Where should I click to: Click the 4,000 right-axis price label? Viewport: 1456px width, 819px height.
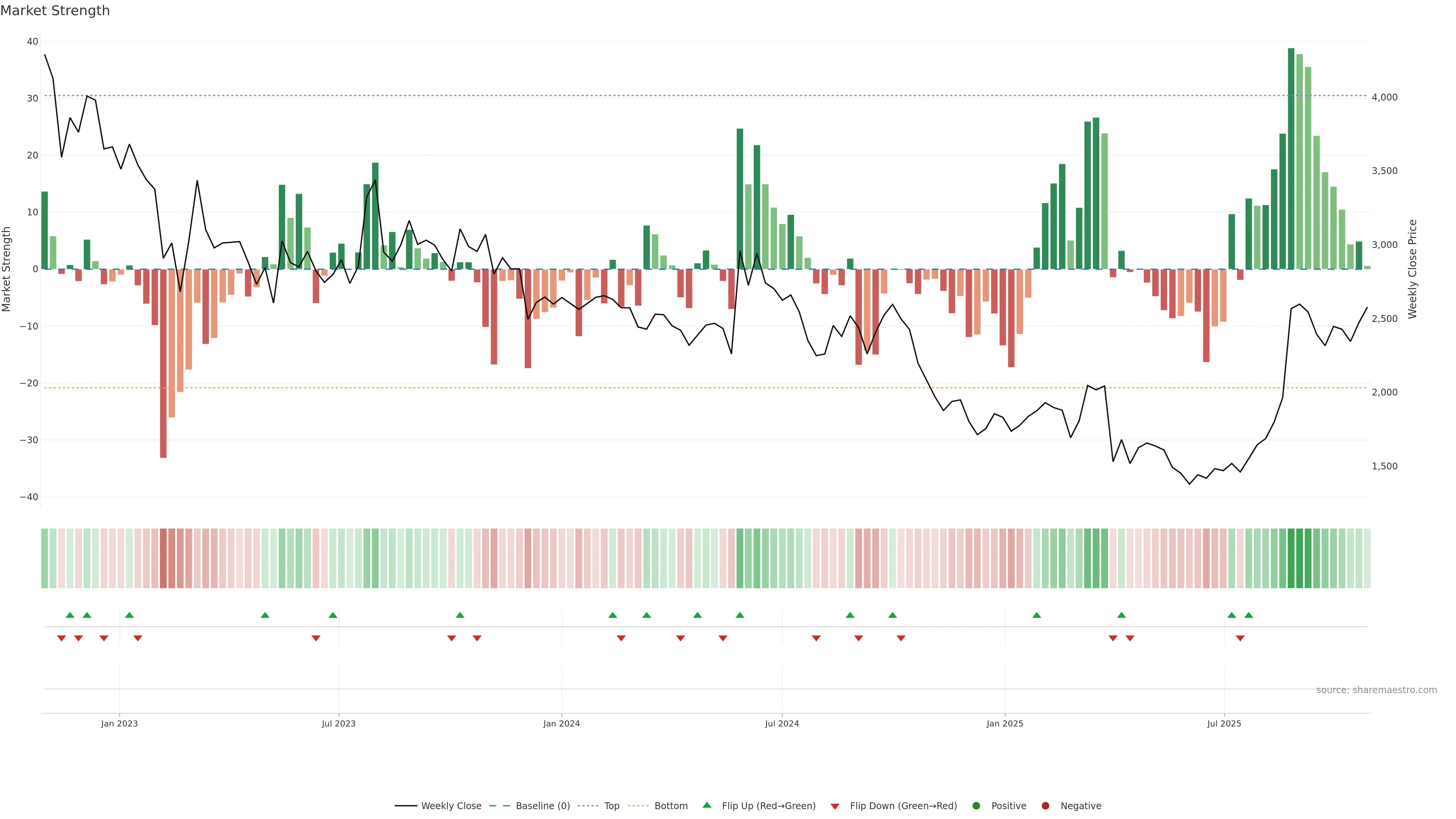click(1384, 97)
